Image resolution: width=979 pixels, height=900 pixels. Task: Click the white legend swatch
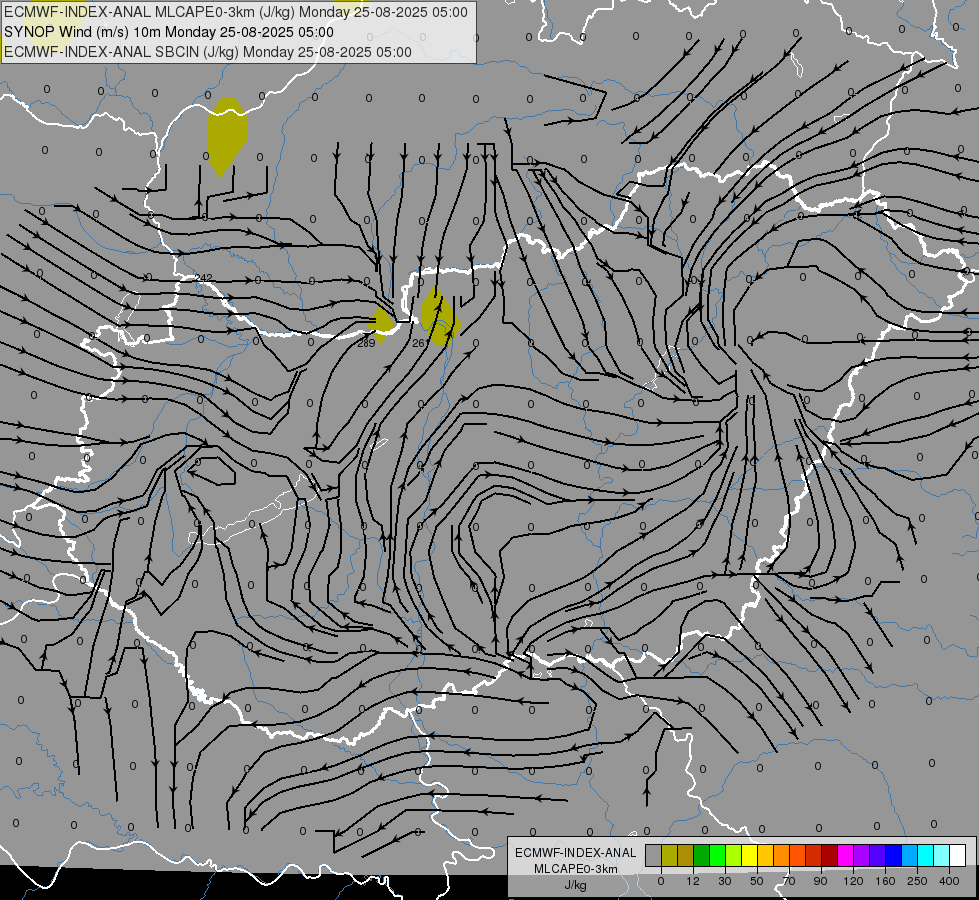[x=958, y=856]
